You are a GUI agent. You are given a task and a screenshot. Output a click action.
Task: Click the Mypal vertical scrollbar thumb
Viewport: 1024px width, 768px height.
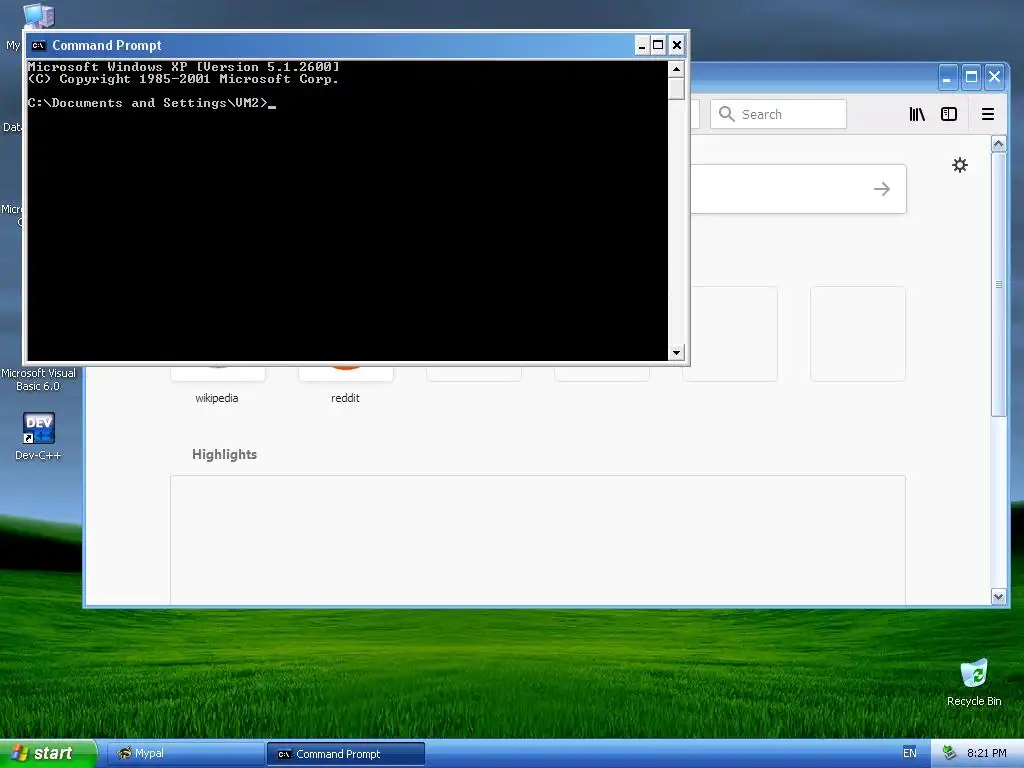tap(998, 284)
